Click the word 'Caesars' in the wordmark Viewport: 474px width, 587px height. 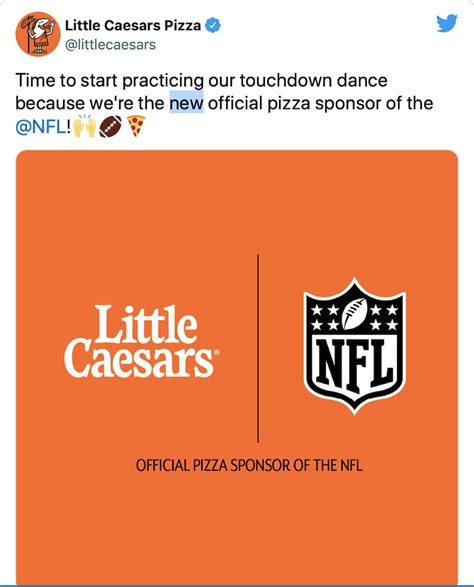(x=139, y=359)
